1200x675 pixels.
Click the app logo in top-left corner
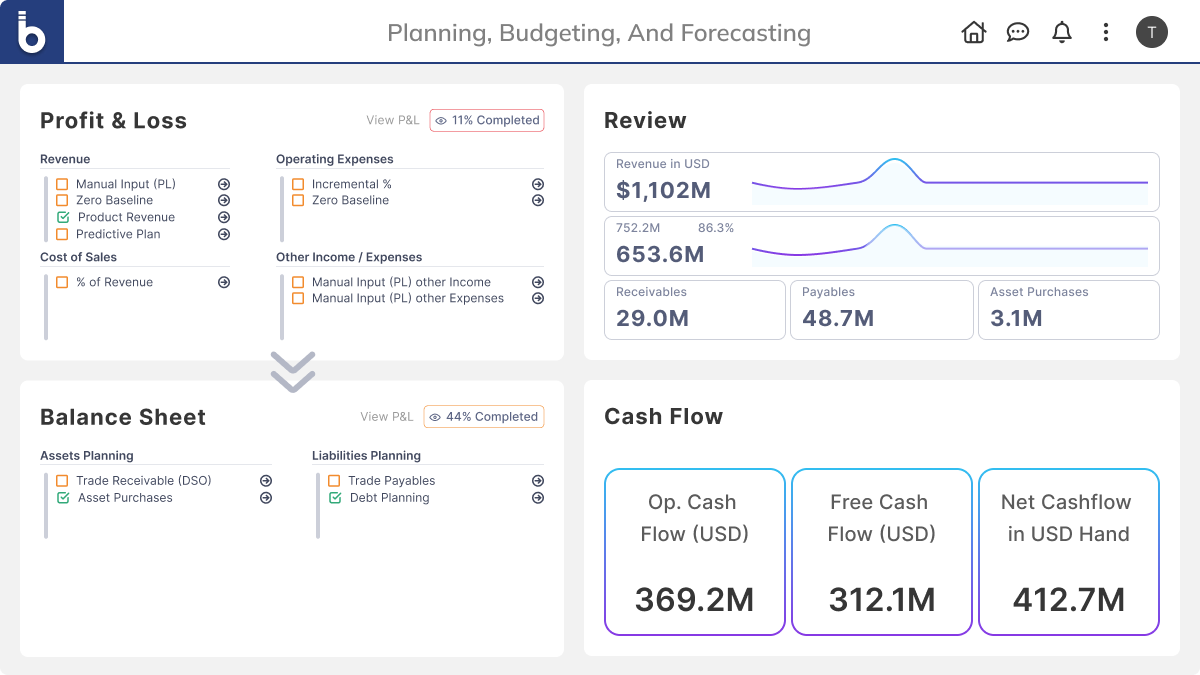pyautogui.click(x=32, y=32)
